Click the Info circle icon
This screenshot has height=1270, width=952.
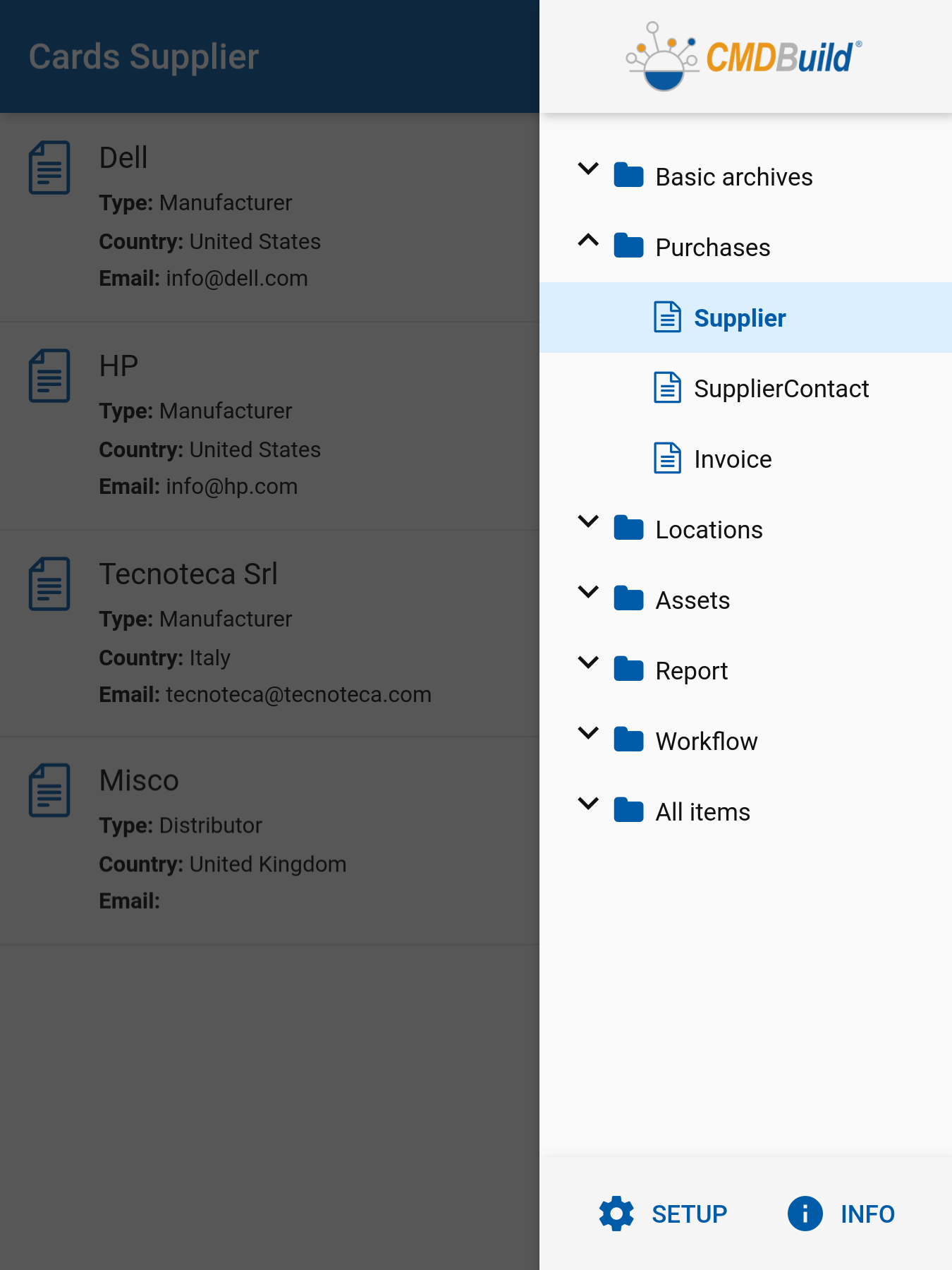coord(805,1214)
